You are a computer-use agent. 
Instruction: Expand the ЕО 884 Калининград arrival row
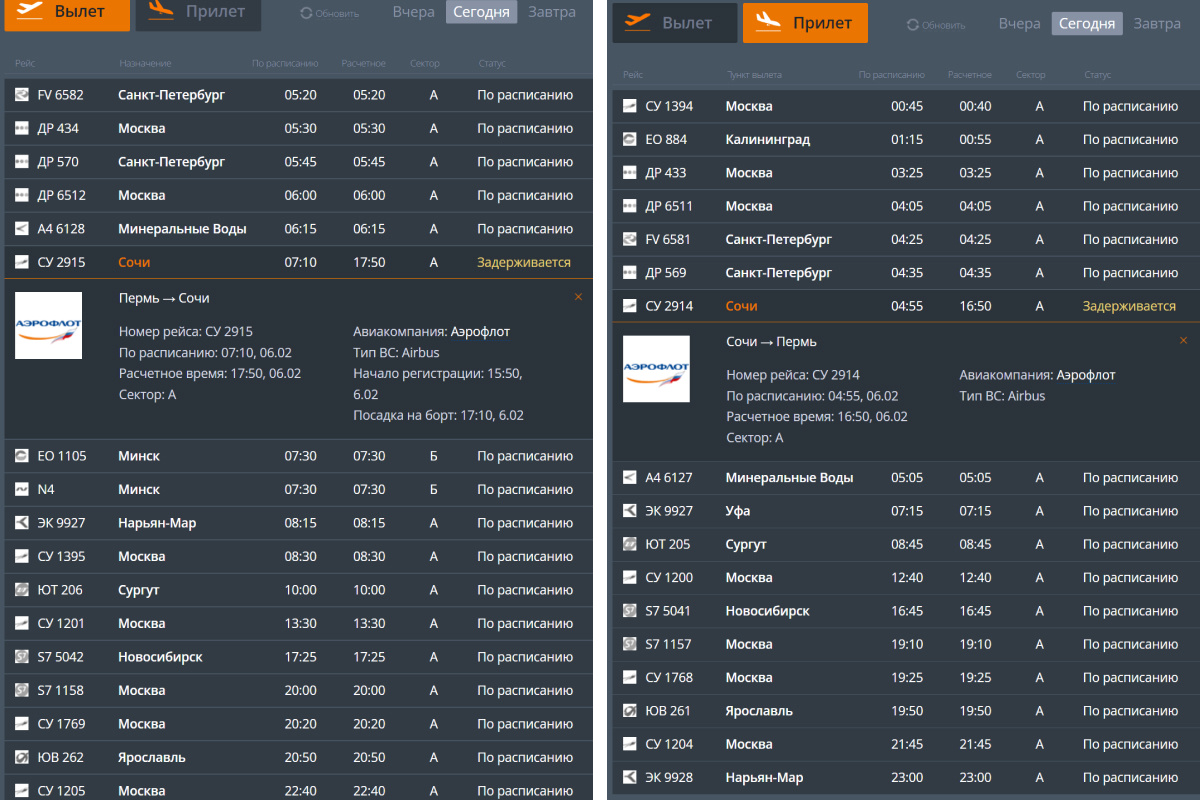pos(900,139)
